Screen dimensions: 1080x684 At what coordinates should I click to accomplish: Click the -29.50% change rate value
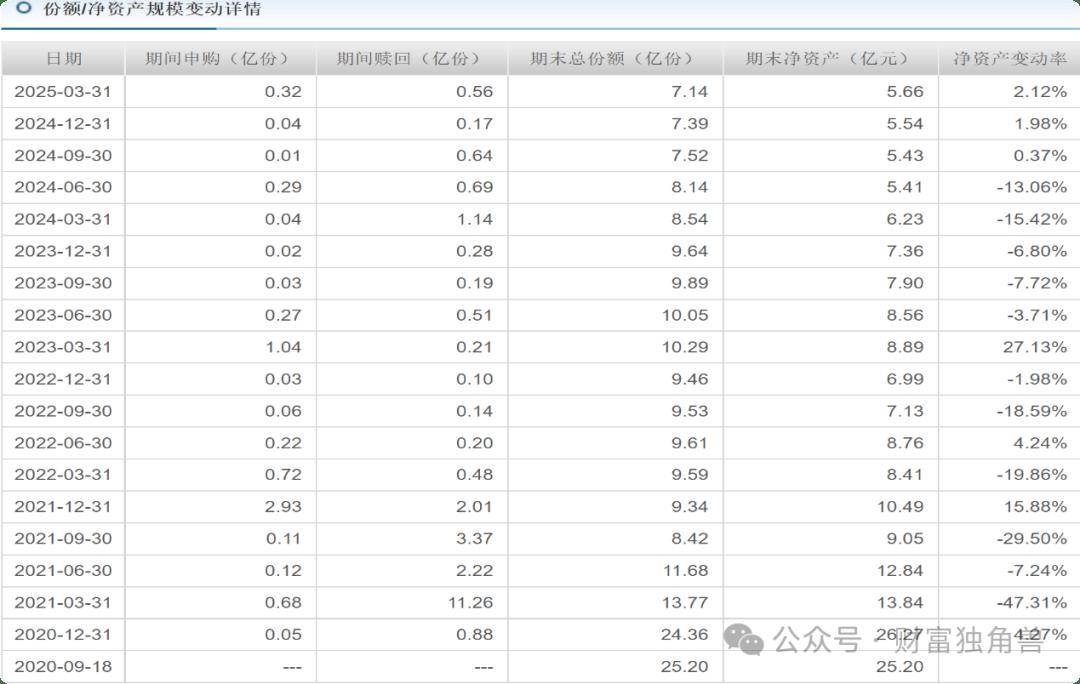click(1032, 539)
